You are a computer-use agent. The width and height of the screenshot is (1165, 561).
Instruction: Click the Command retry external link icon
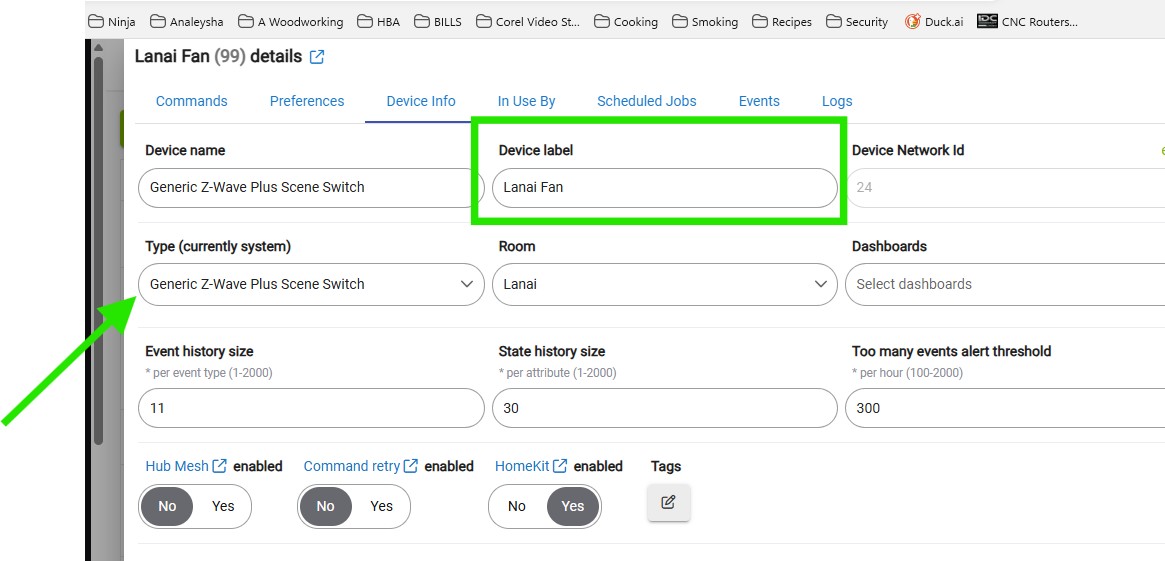coord(411,466)
